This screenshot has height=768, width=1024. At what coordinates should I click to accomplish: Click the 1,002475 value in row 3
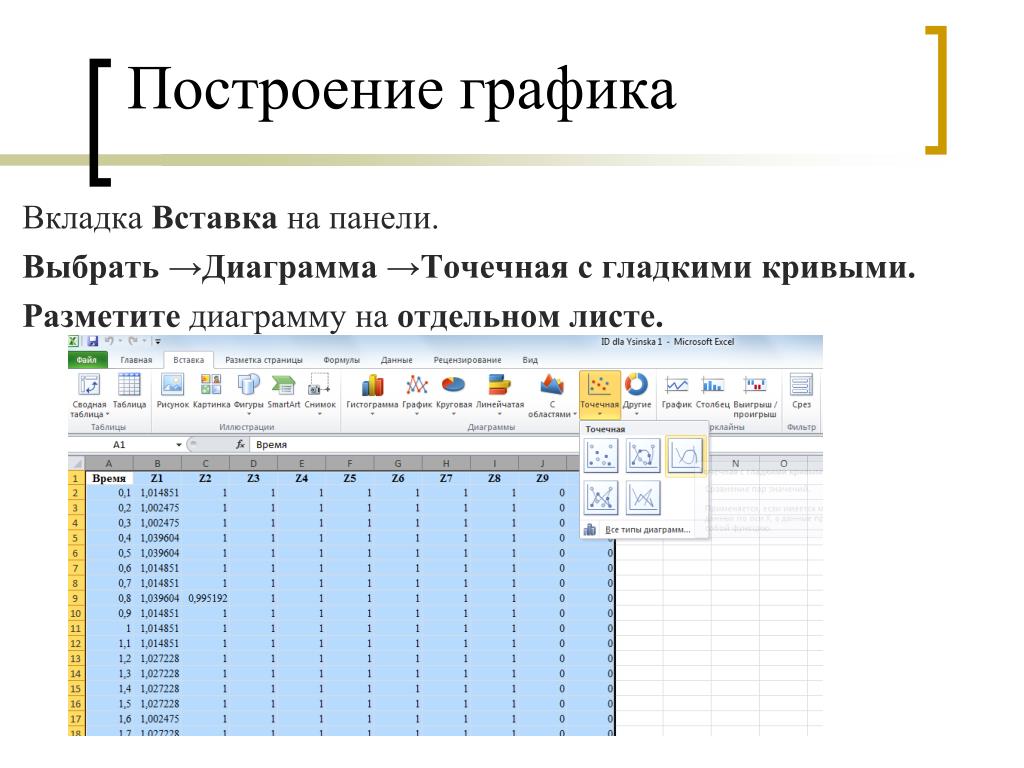point(157,508)
